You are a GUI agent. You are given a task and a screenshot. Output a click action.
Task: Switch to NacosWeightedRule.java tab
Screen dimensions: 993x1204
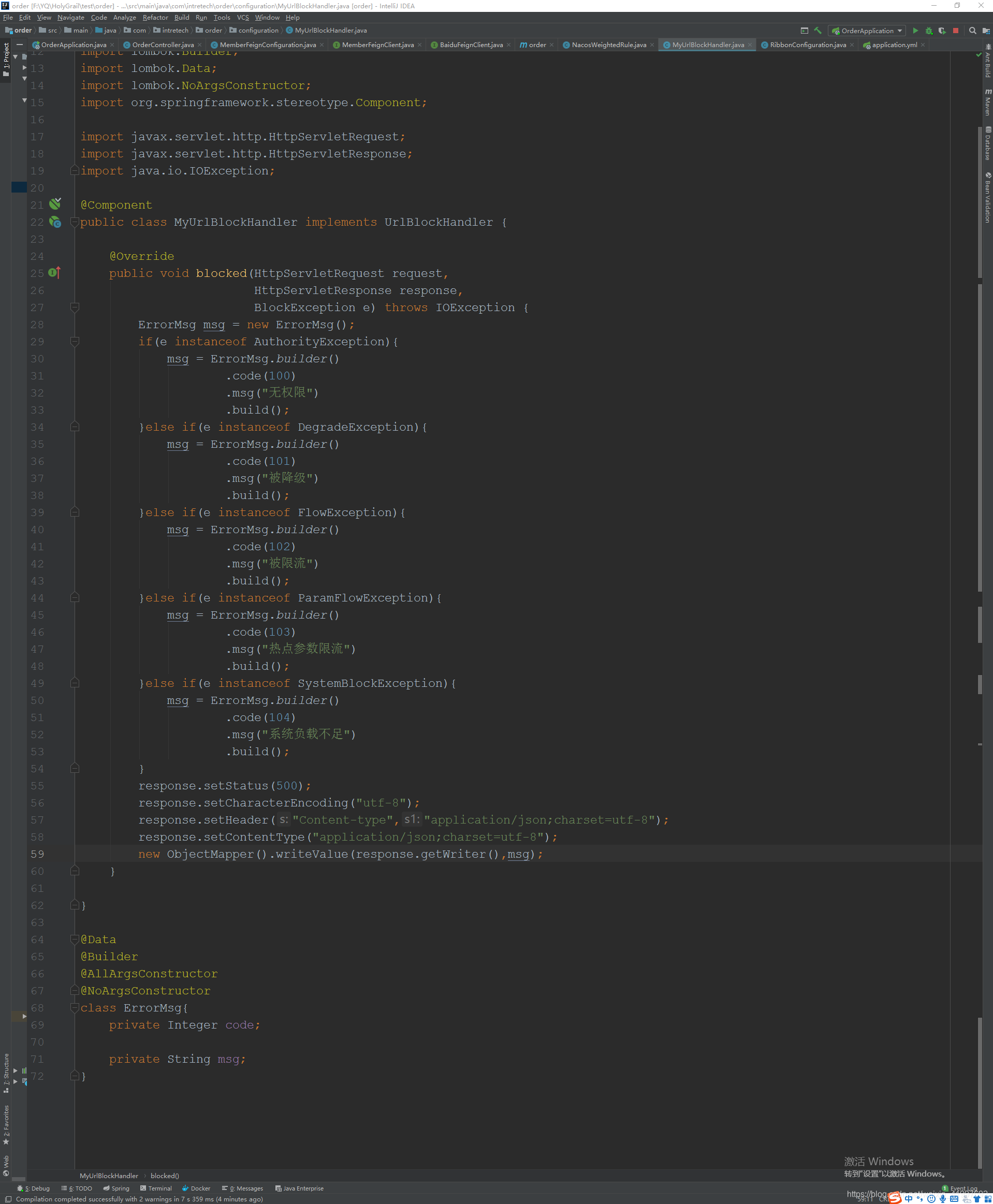click(609, 45)
